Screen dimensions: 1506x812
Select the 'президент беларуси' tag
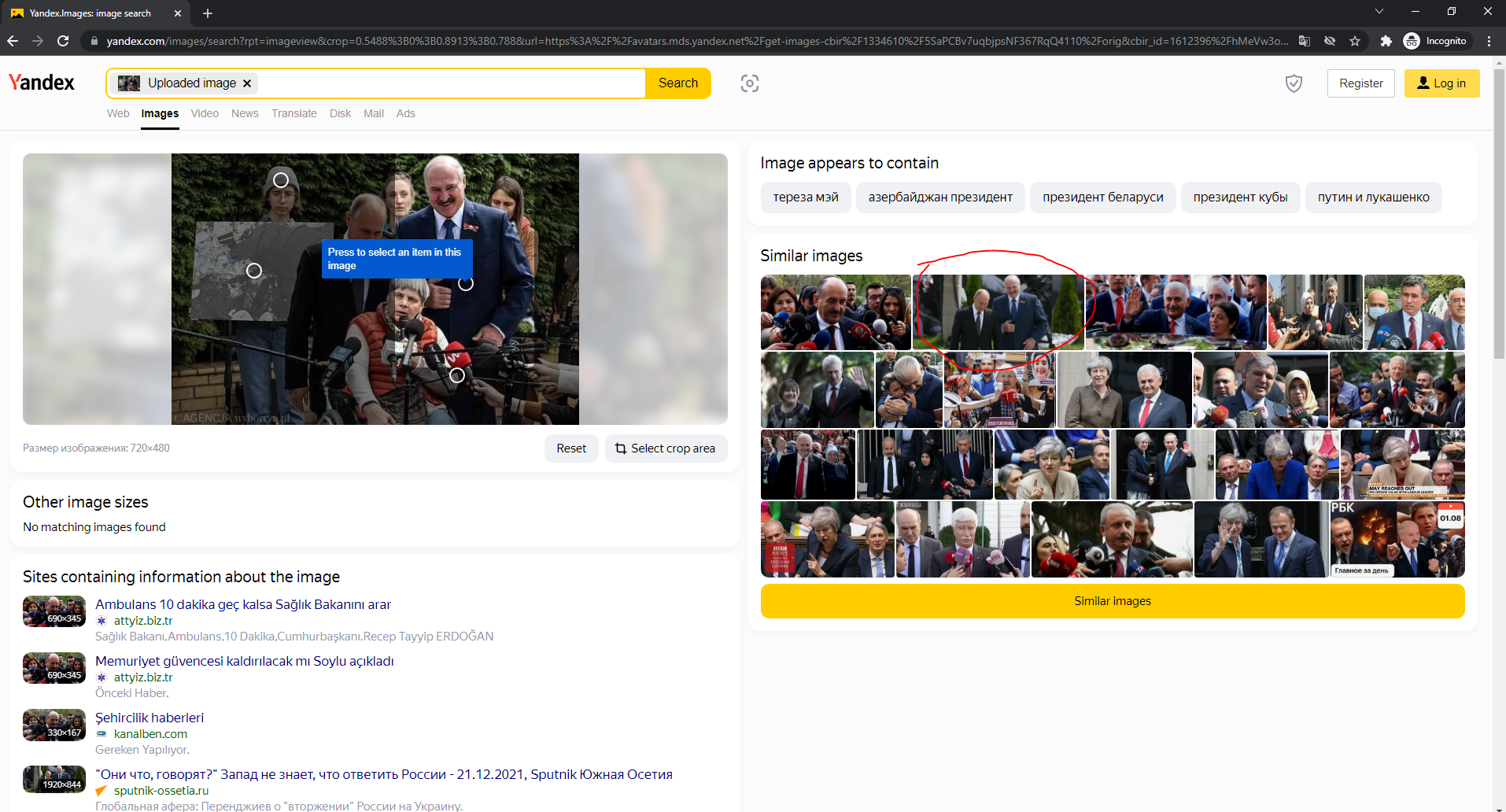tap(1102, 197)
